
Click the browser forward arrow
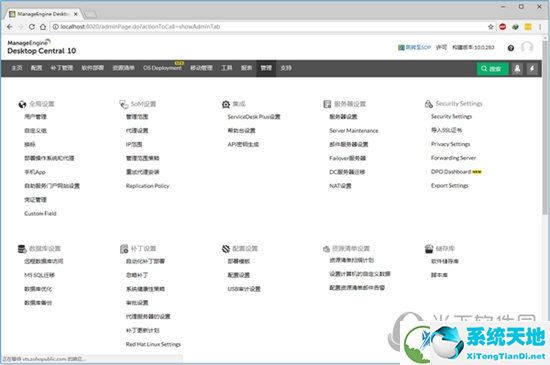pyautogui.click(x=21, y=27)
